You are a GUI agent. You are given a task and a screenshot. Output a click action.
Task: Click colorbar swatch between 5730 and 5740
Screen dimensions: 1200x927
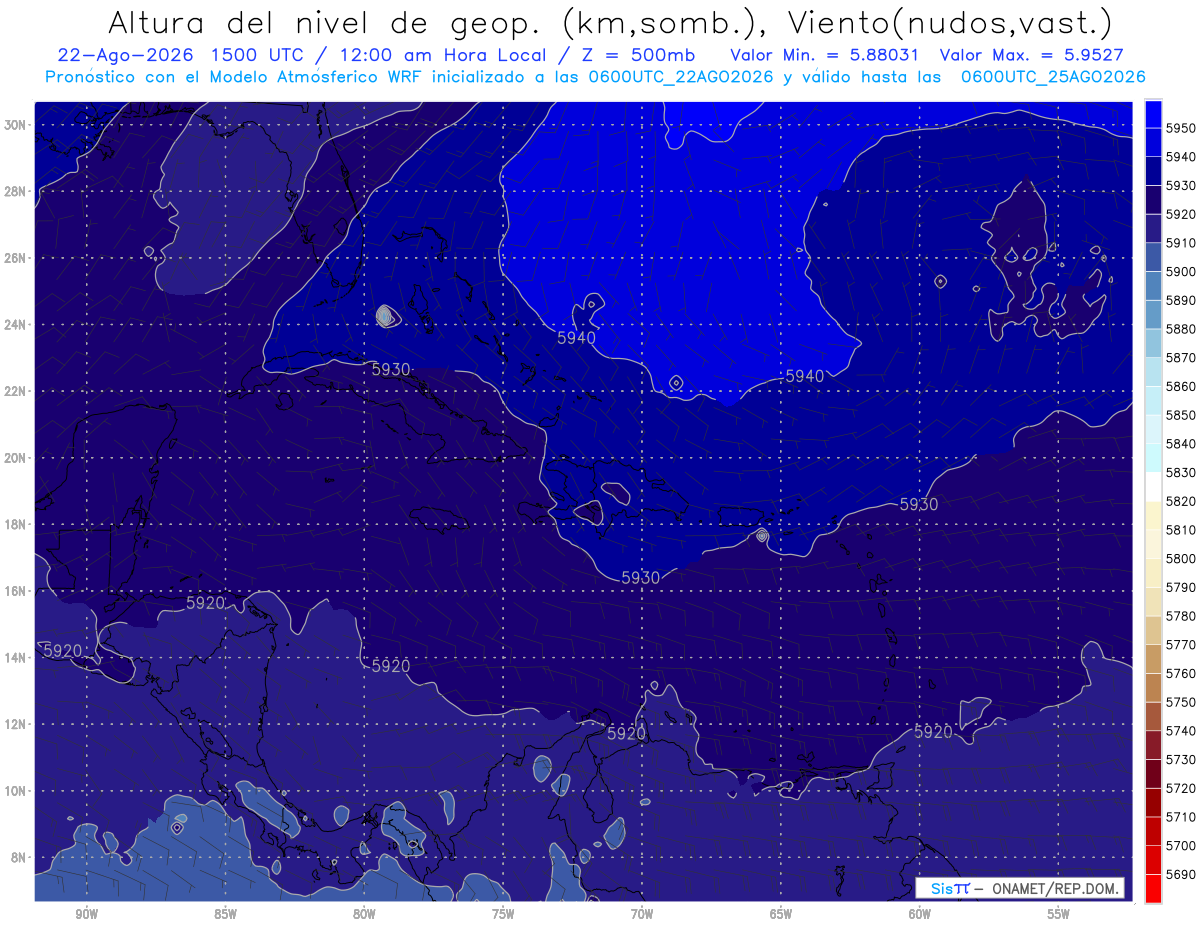1153,745
